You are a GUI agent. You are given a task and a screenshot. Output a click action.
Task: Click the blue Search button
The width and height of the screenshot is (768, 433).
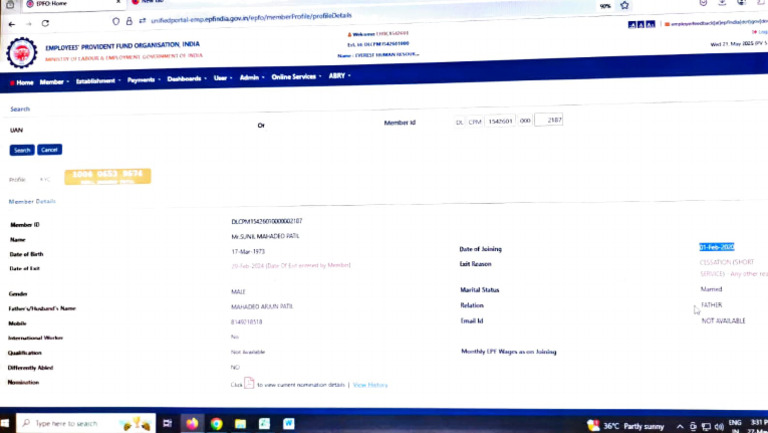[x=22, y=150]
